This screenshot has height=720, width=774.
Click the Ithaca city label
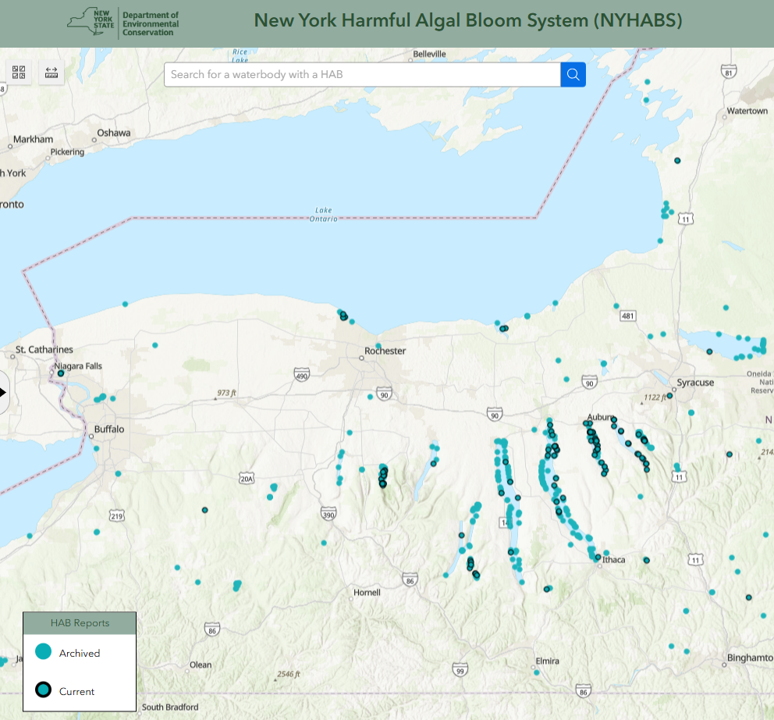pos(613,560)
